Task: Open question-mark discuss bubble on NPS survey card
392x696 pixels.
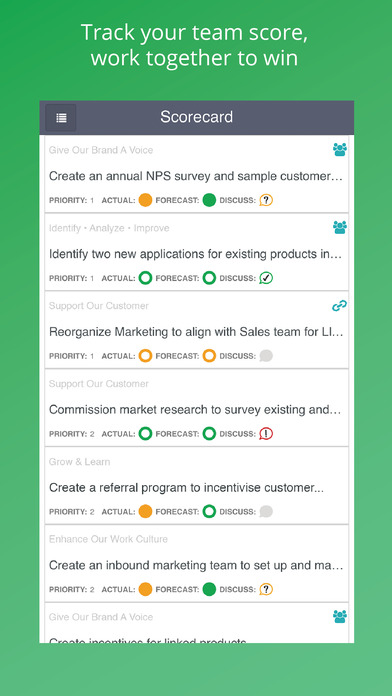Action: 266,200
